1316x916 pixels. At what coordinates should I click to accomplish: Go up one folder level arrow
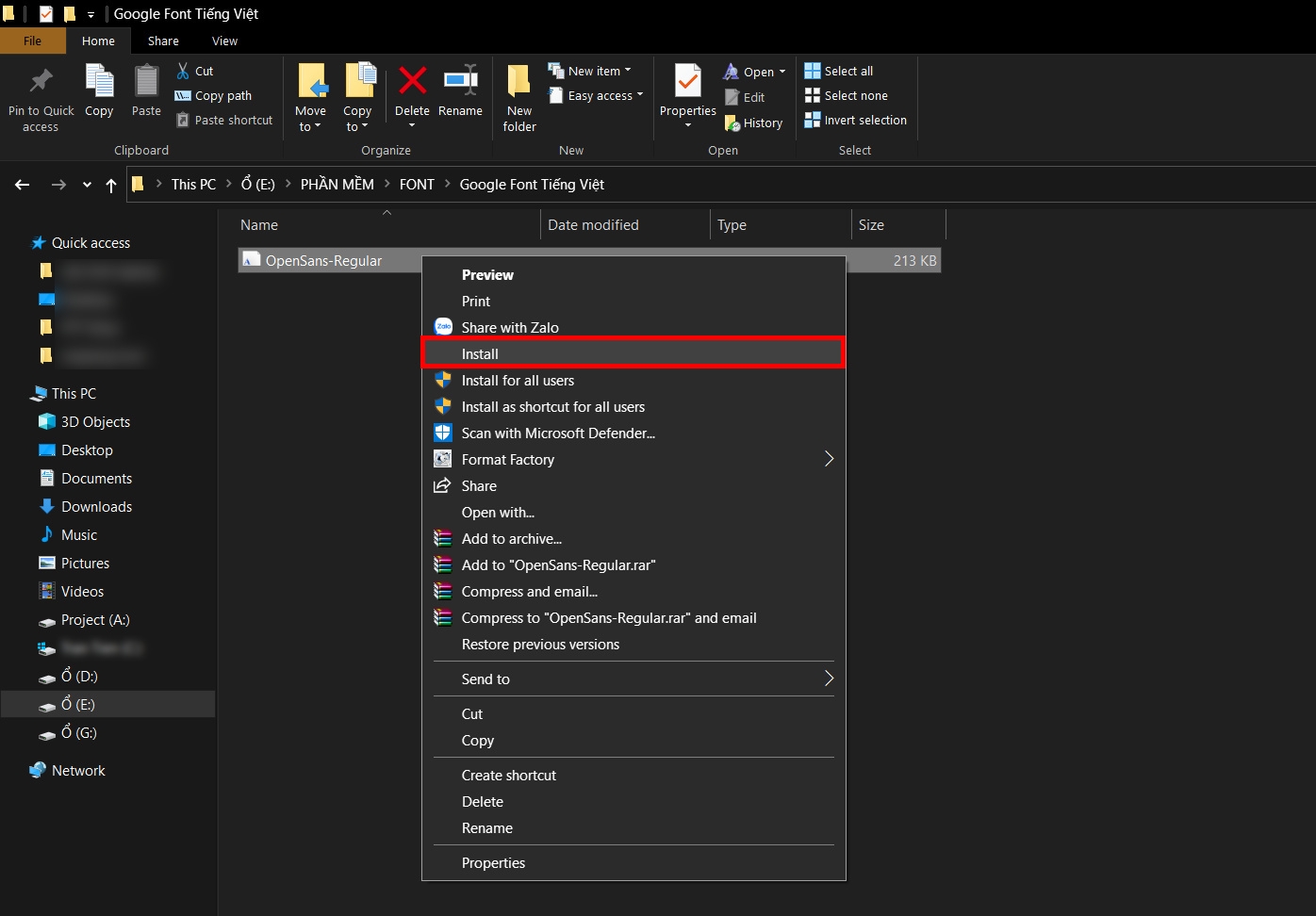(x=111, y=185)
